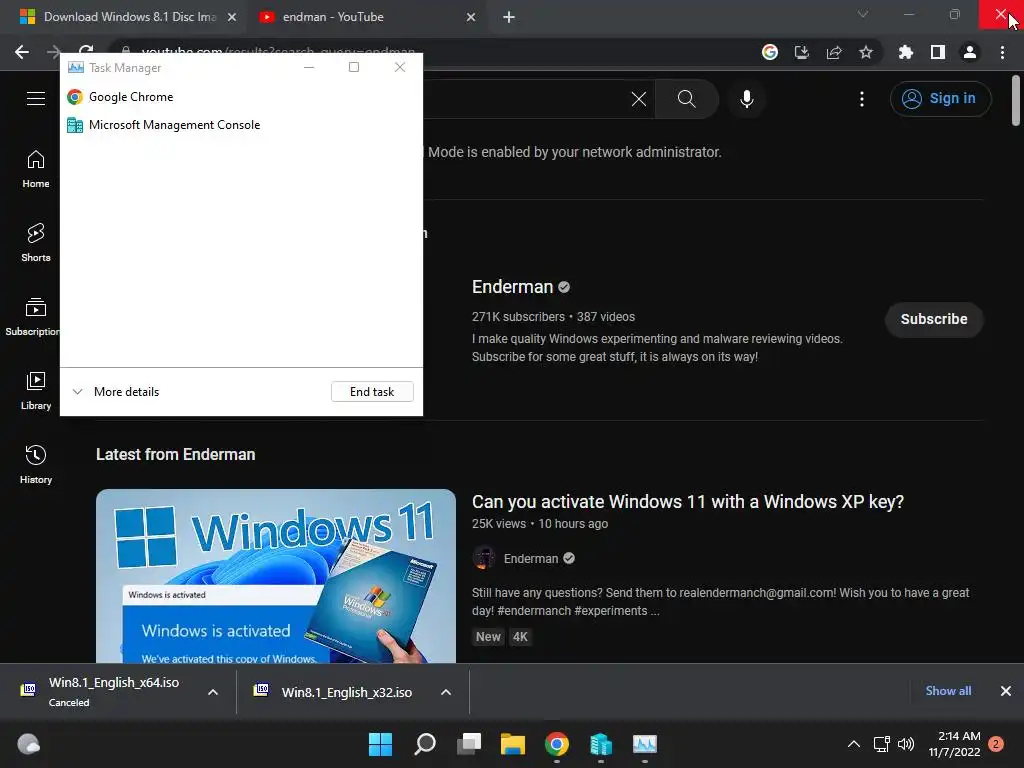The width and height of the screenshot is (1024, 768).
Task: Bookmark this page with star icon
Action: [866, 52]
